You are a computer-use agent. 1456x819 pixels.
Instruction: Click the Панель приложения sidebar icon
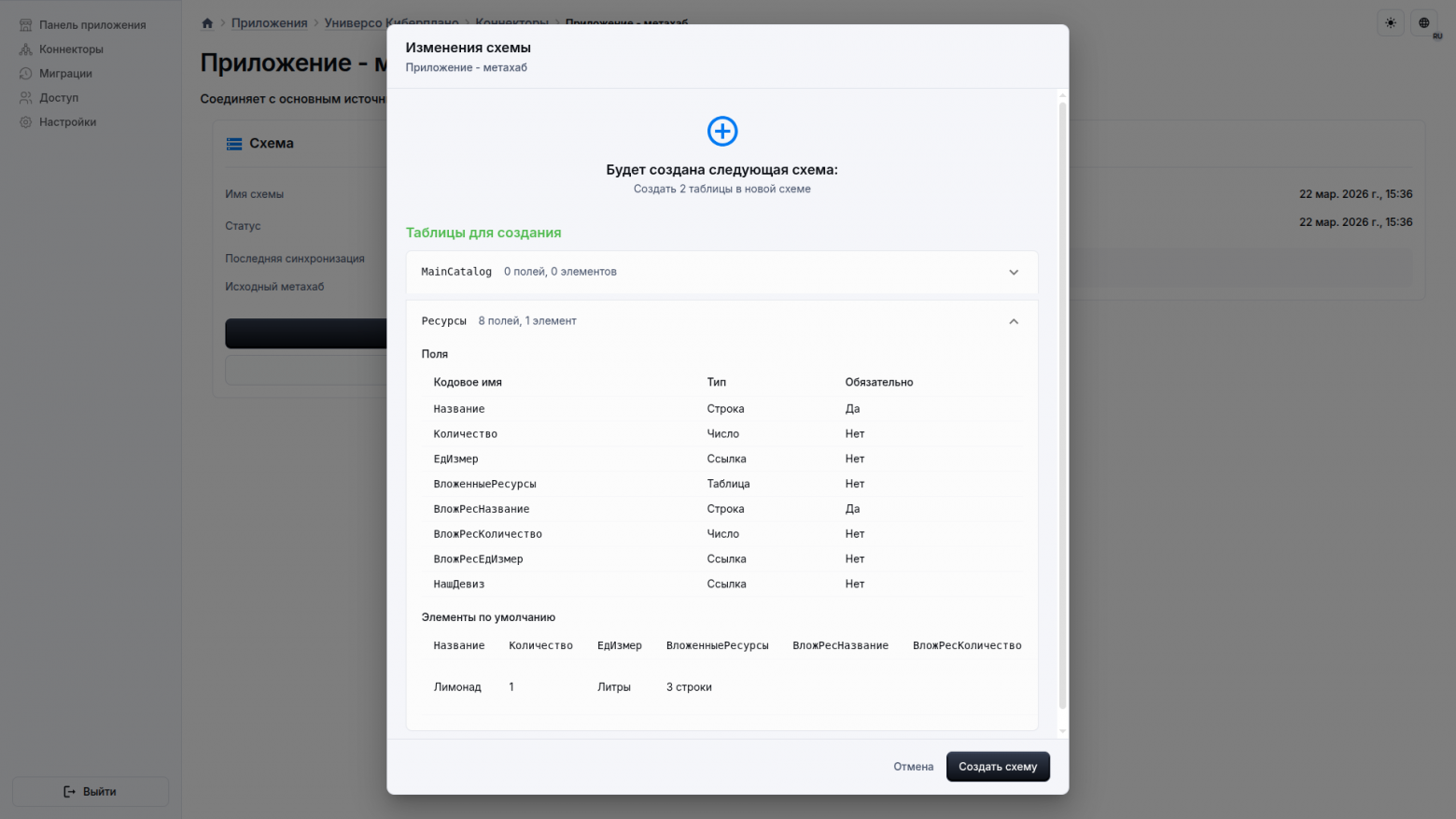25,25
